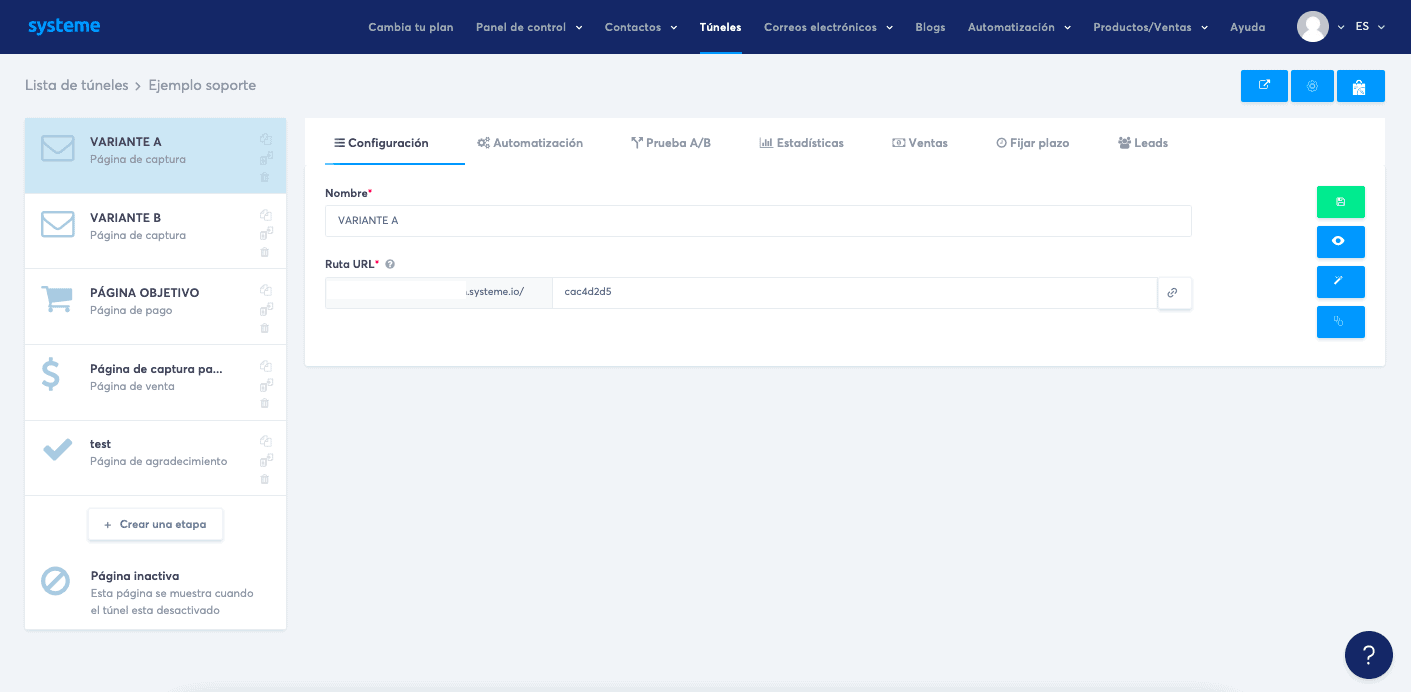The image size is (1411, 692).
Task: Open the page editor with the magic wand icon
Action: pyautogui.click(x=1340, y=281)
